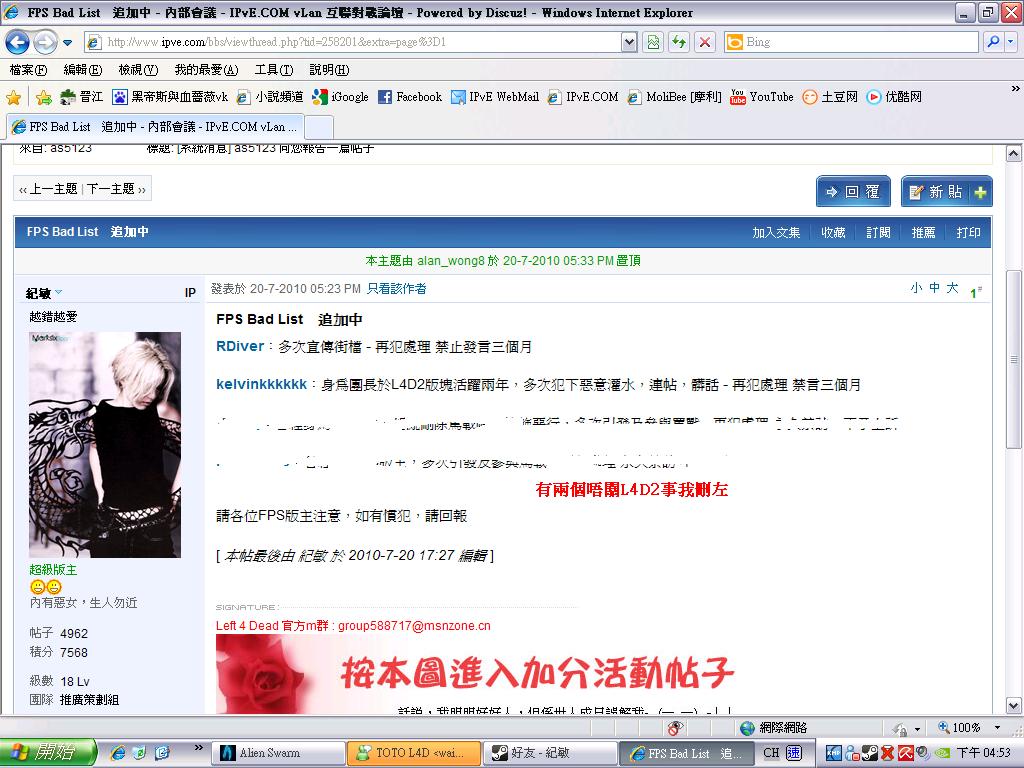The image size is (1024, 768).
Task: Click the 收藏 link in thread header
Action: coord(833,232)
